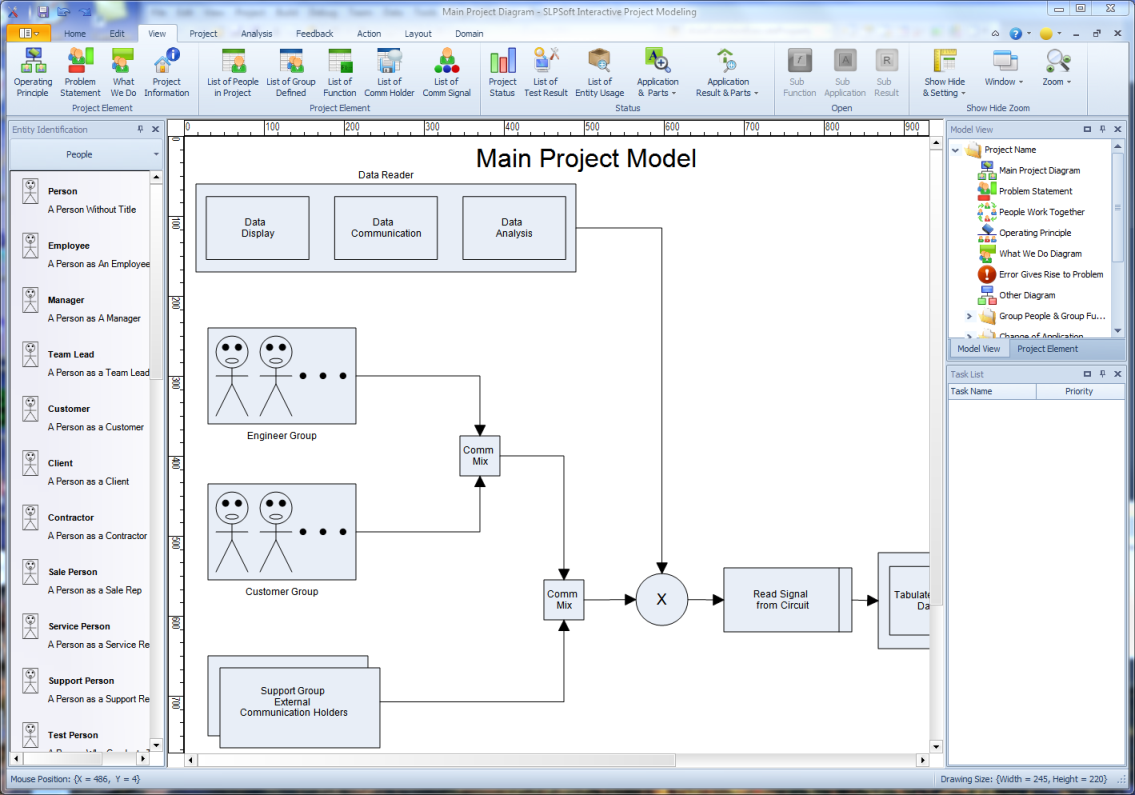The width and height of the screenshot is (1135, 795).
Task: Switch to the Project Element tab
Action: 1047,348
